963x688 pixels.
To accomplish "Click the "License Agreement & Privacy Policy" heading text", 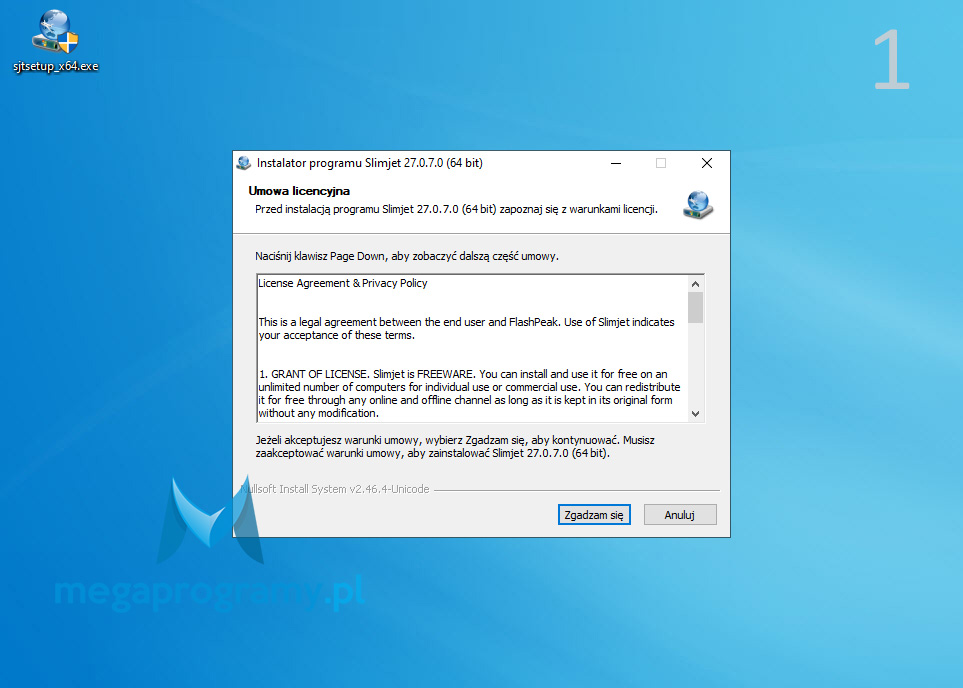I will [x=343, y=283].
